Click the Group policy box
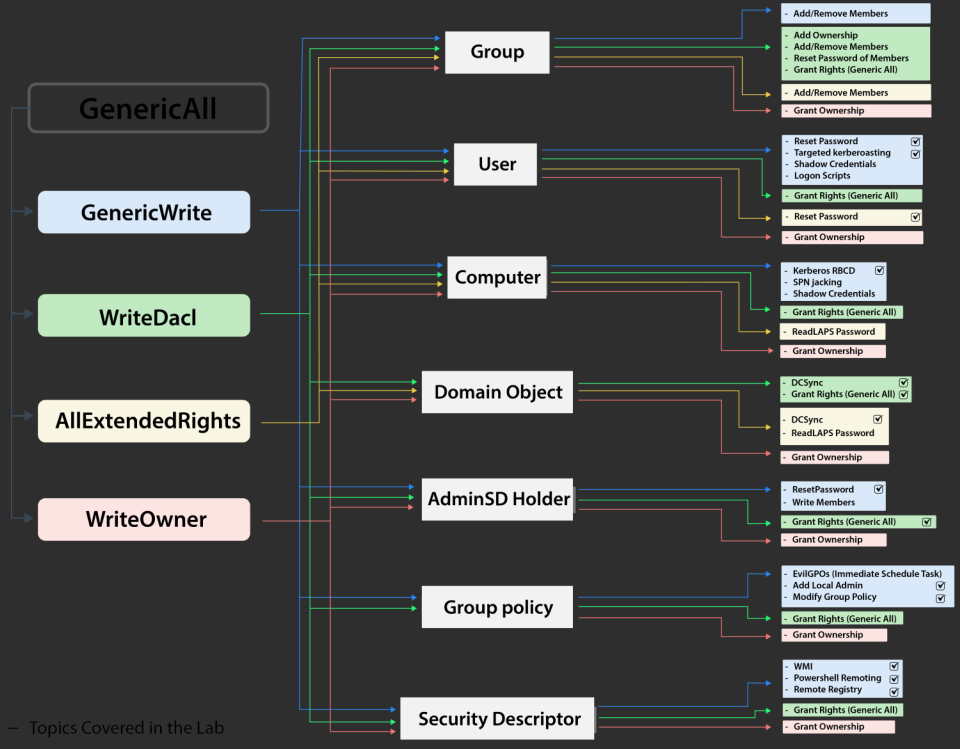The height and width of the screenshot is (749, 960). (497, 607)
